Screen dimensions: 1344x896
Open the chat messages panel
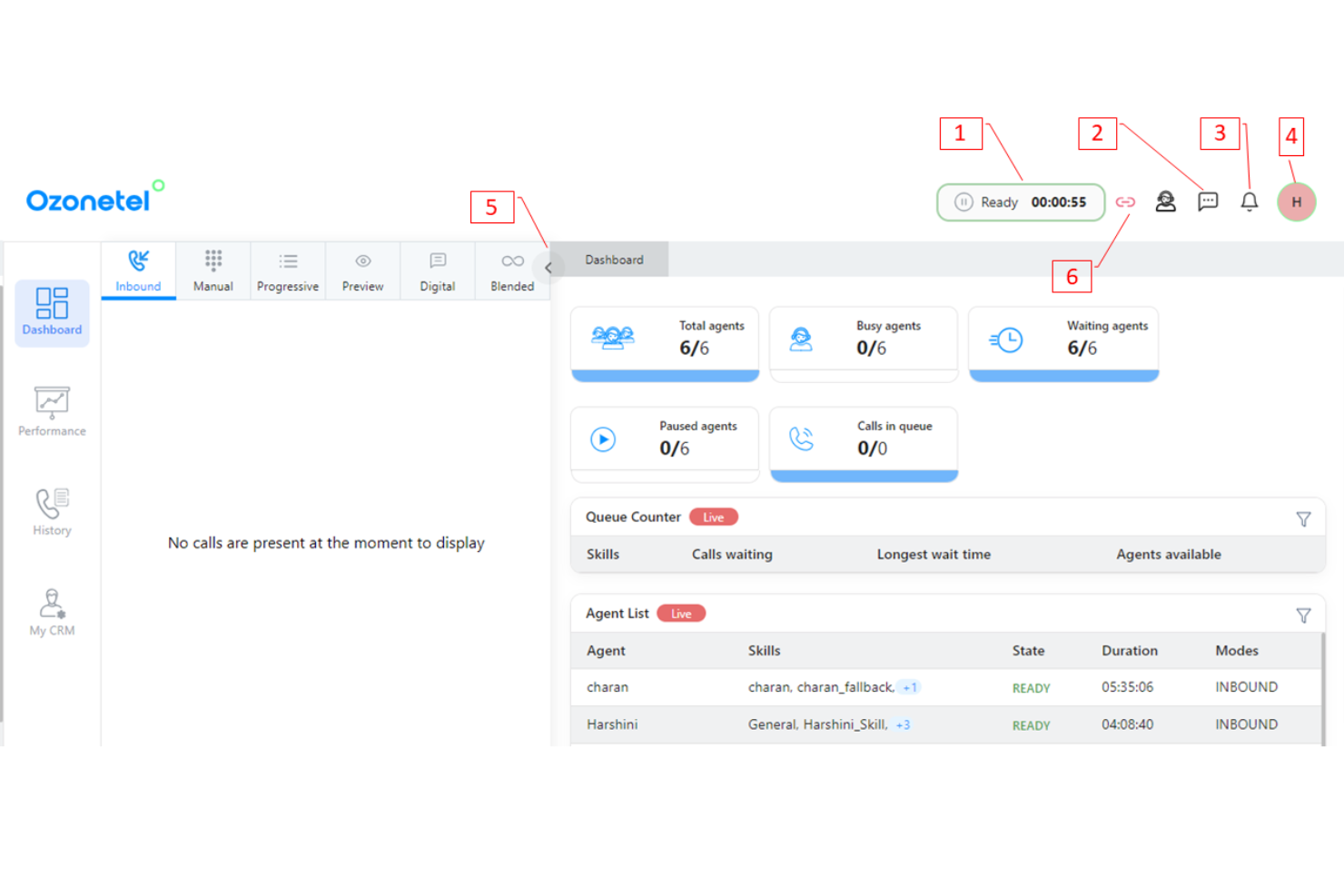coord(1207,202)
